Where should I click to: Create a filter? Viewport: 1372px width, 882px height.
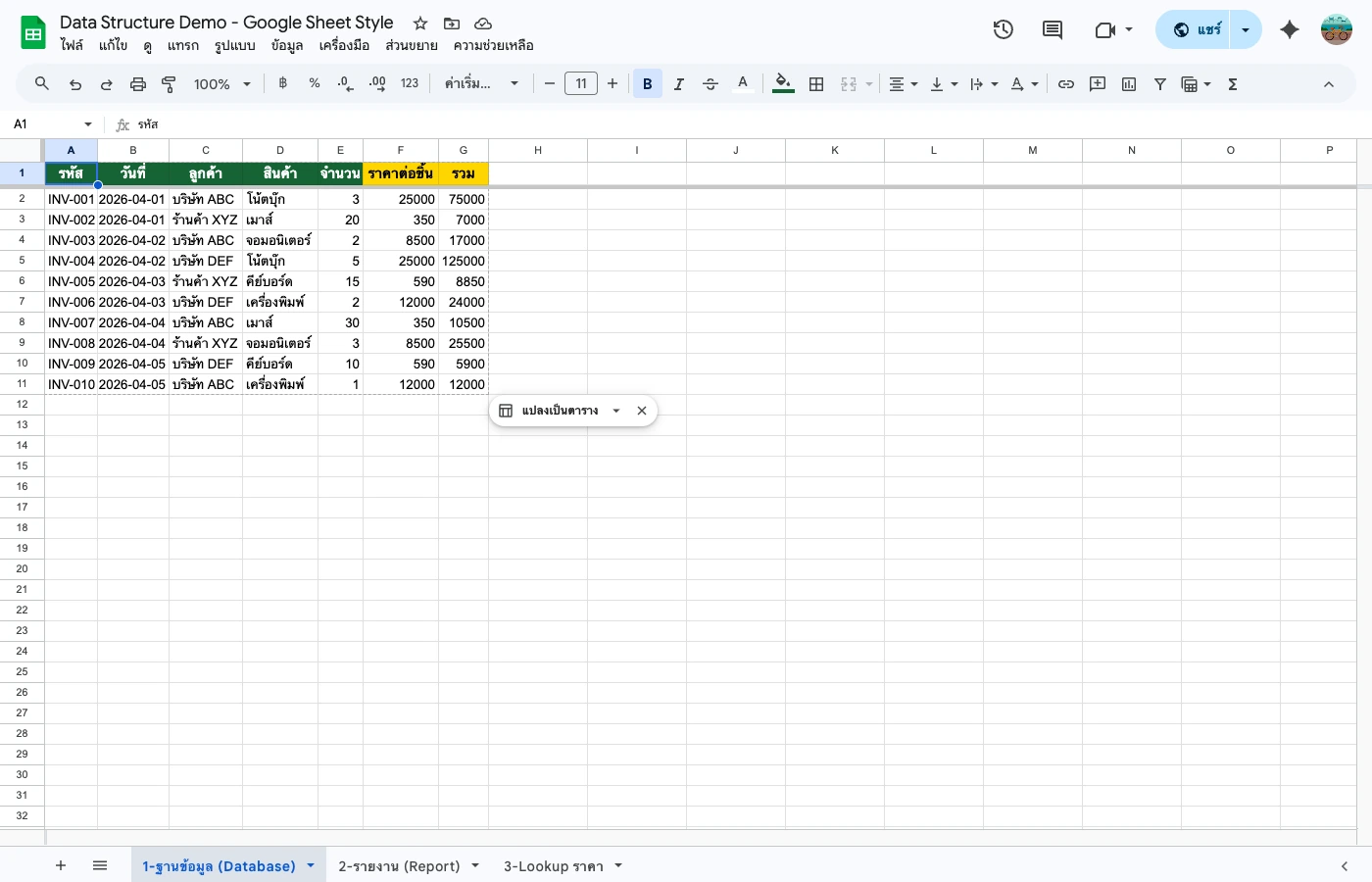click(1159, 83)
